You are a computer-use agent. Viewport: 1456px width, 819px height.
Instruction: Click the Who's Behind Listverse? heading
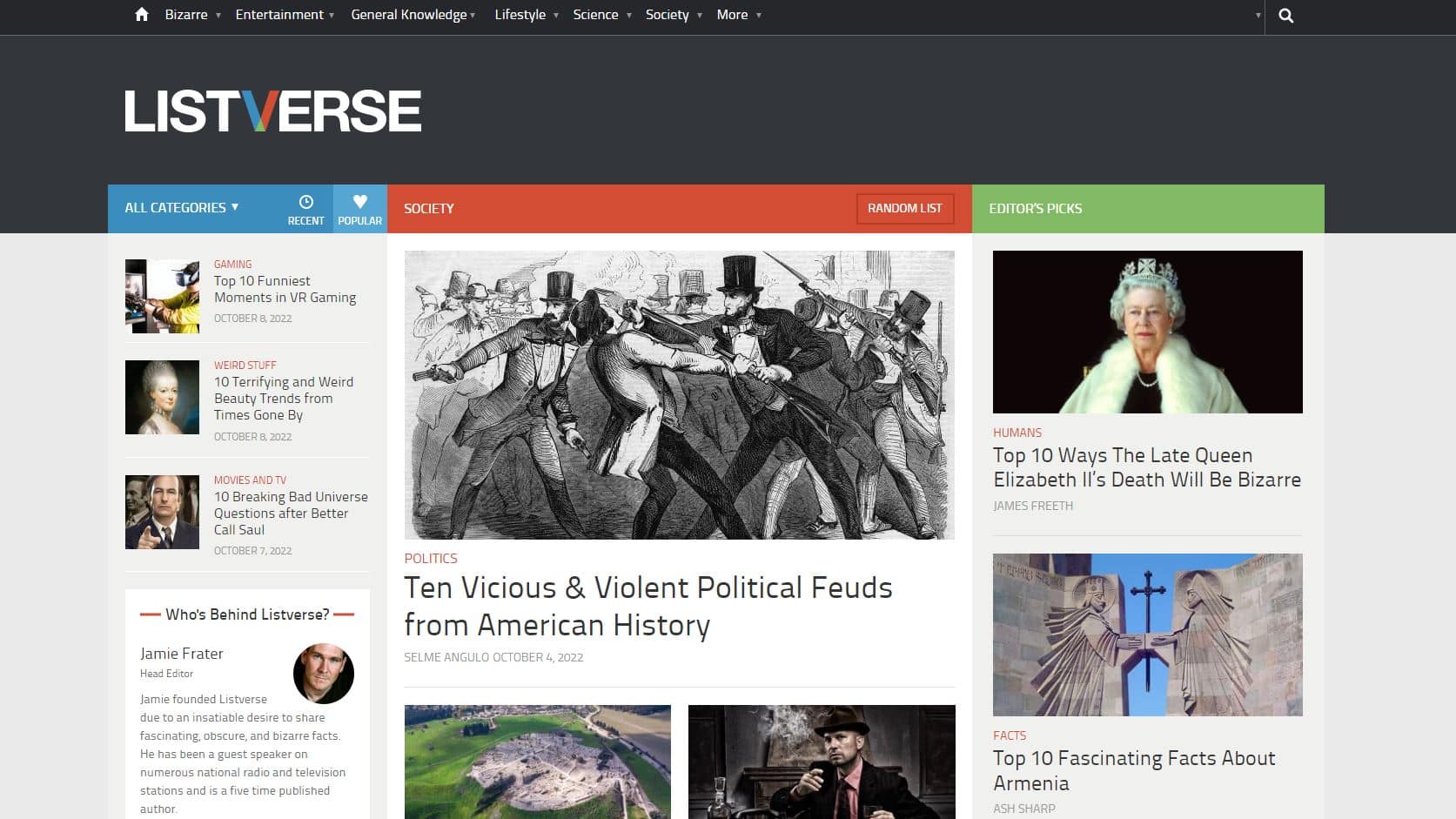coord(247,614)
